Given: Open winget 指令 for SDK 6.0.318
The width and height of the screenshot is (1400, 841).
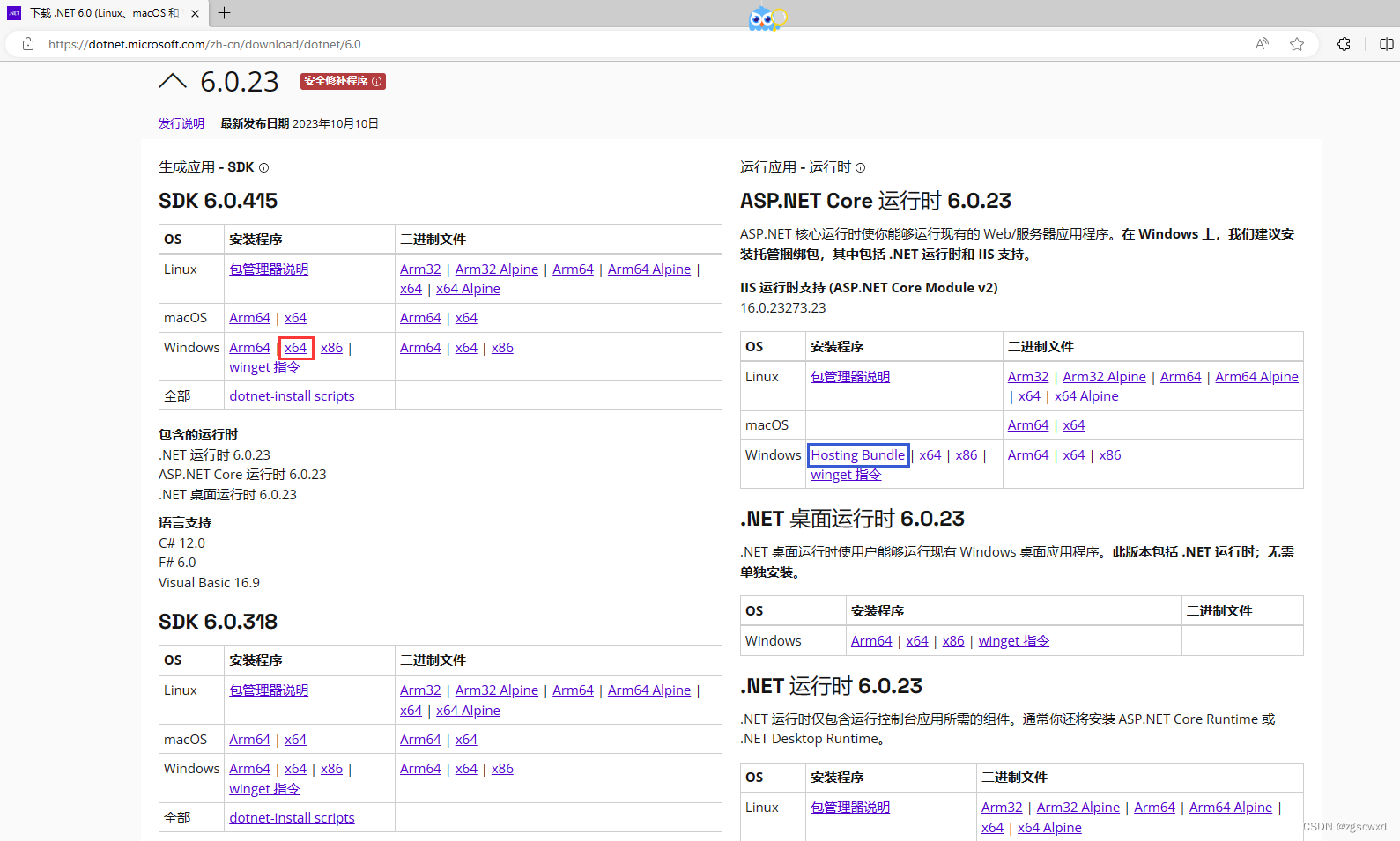Looking at the screenshot, I should click(265, 789).
